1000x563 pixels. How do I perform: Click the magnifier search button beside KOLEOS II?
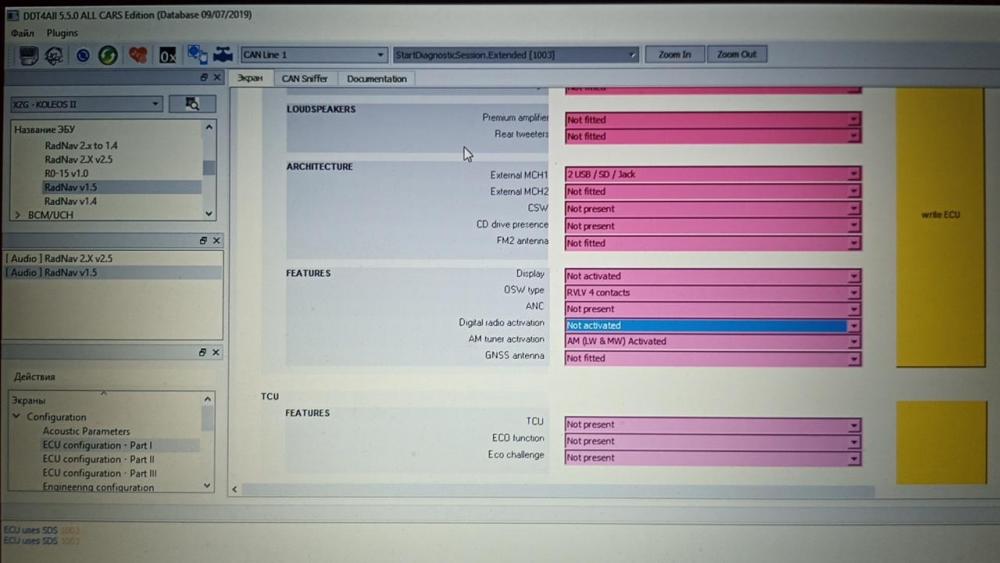193,104
